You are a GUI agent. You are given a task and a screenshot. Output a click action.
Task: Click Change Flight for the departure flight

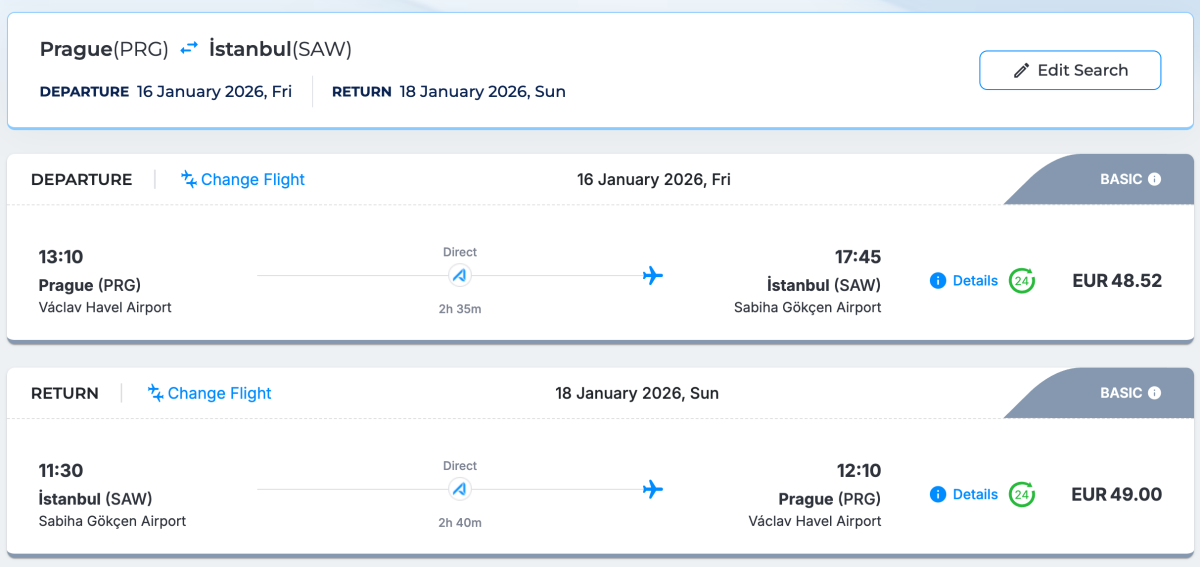[x=243, y=180]
